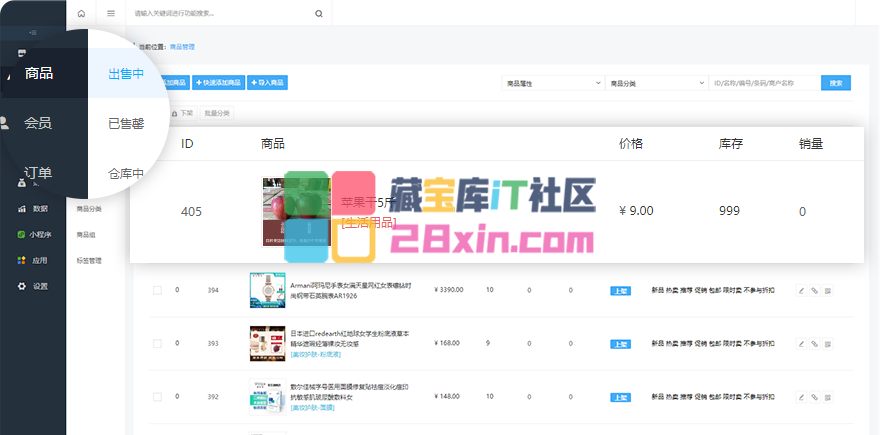The image size is (880, 435).
Task: Click the [美妆护肤-面膜] category link
Action: point(312,407)
